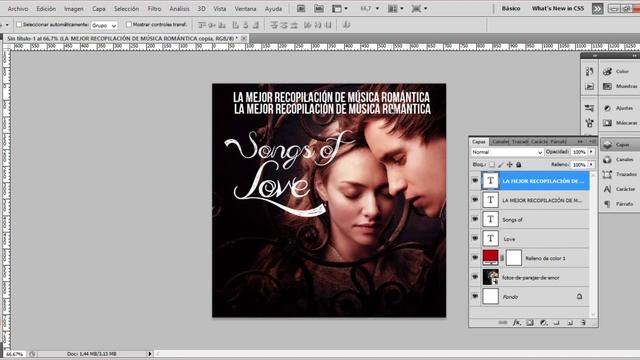Switch to the Trazados tab in Layers panel
Viewport: 640px width, 360px height.
520,142
